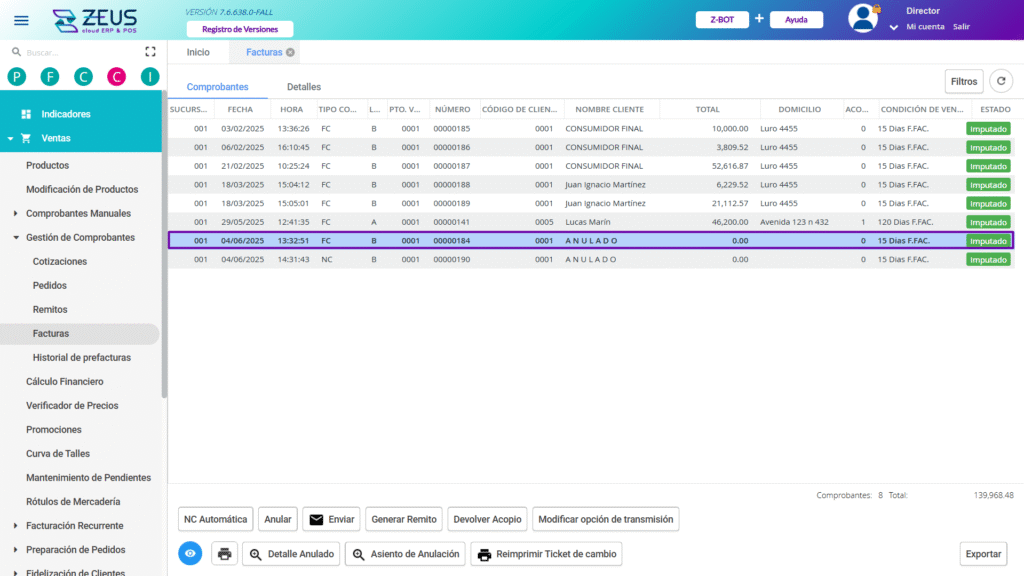Image resolution: width=1024 pixels, height=576 pixels.
Task: Expand Facturación Recurrente submenu
Action: point(16,526)
